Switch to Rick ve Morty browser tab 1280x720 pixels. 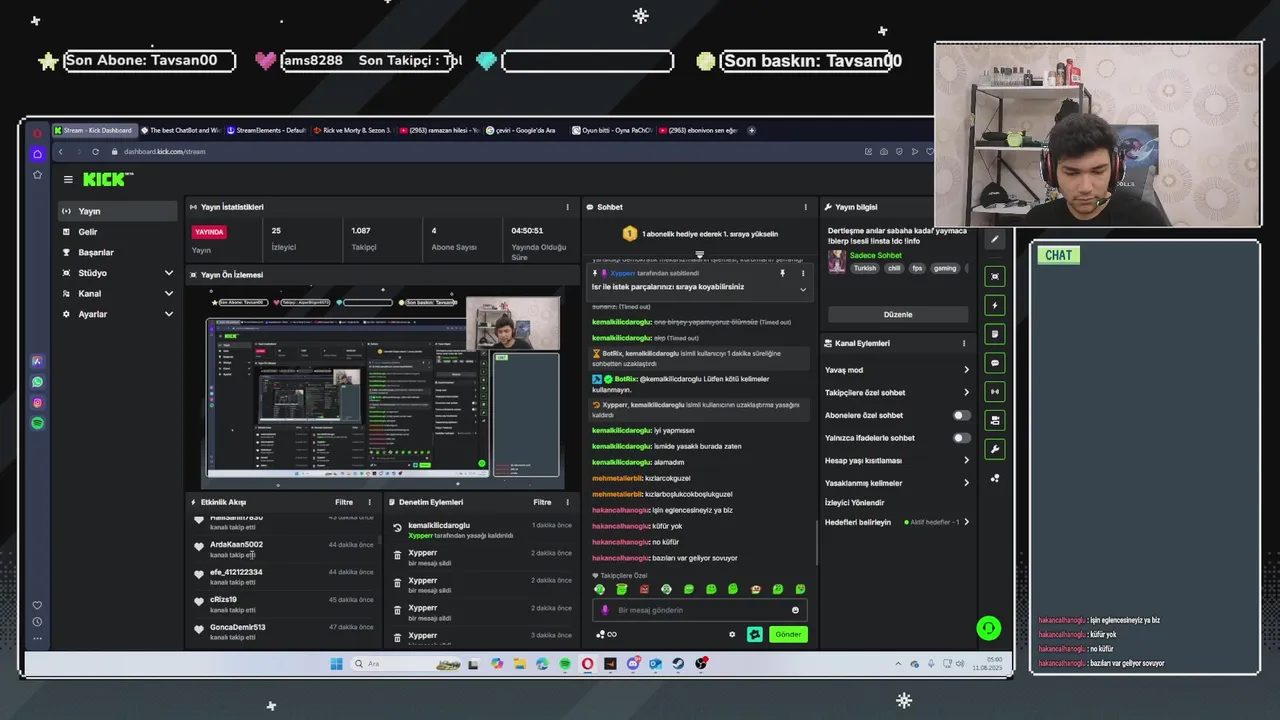click(352, 130)
